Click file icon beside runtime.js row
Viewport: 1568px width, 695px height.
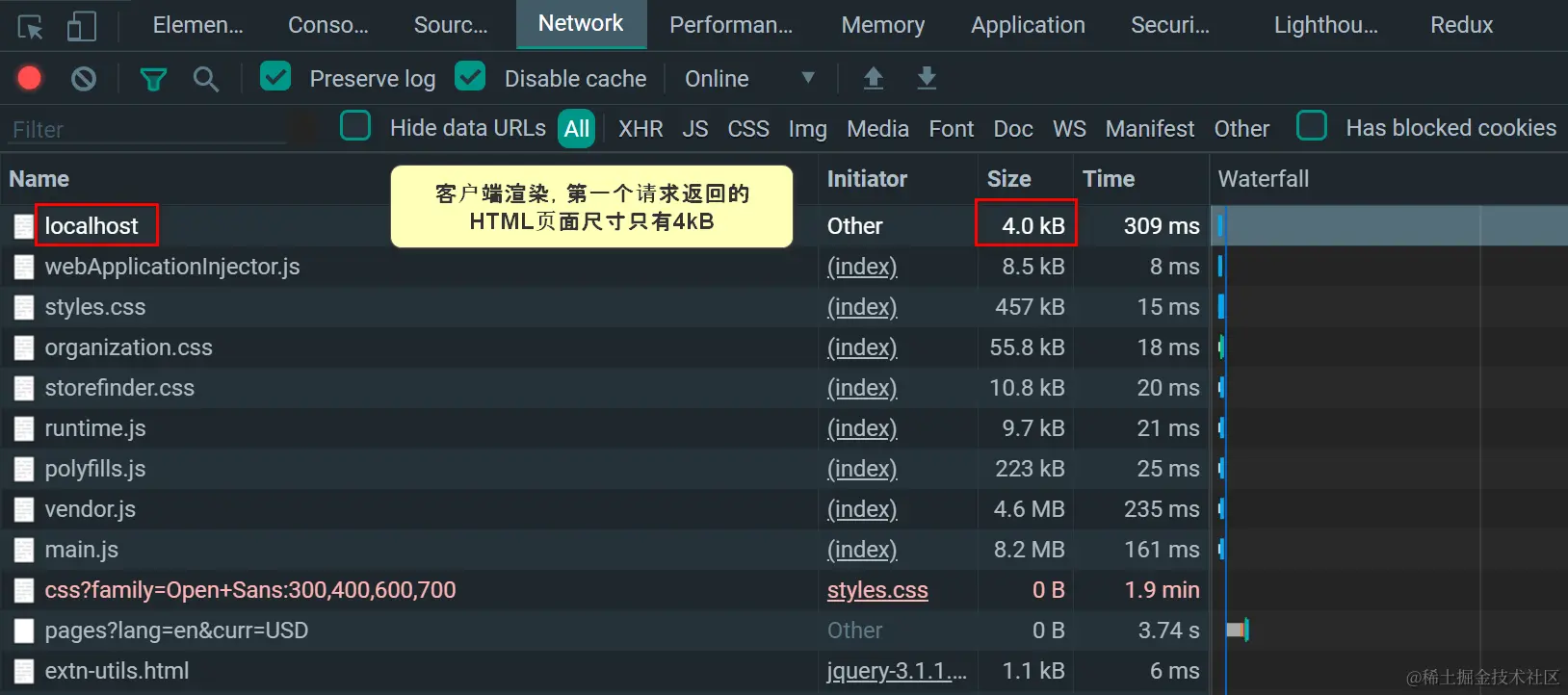click(24, 428)
